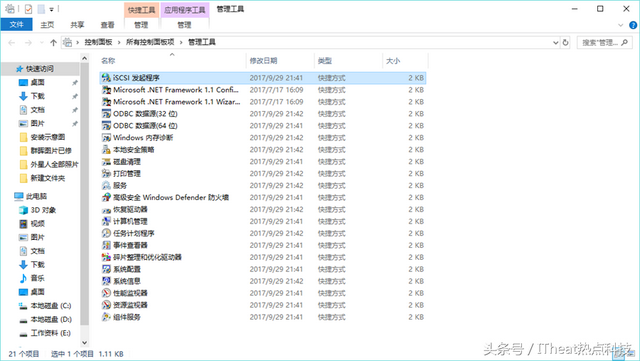The image size is (640, 361).
Task: Select 打印管理 icon
Action: pyautogui.click(x=106, y=174)
